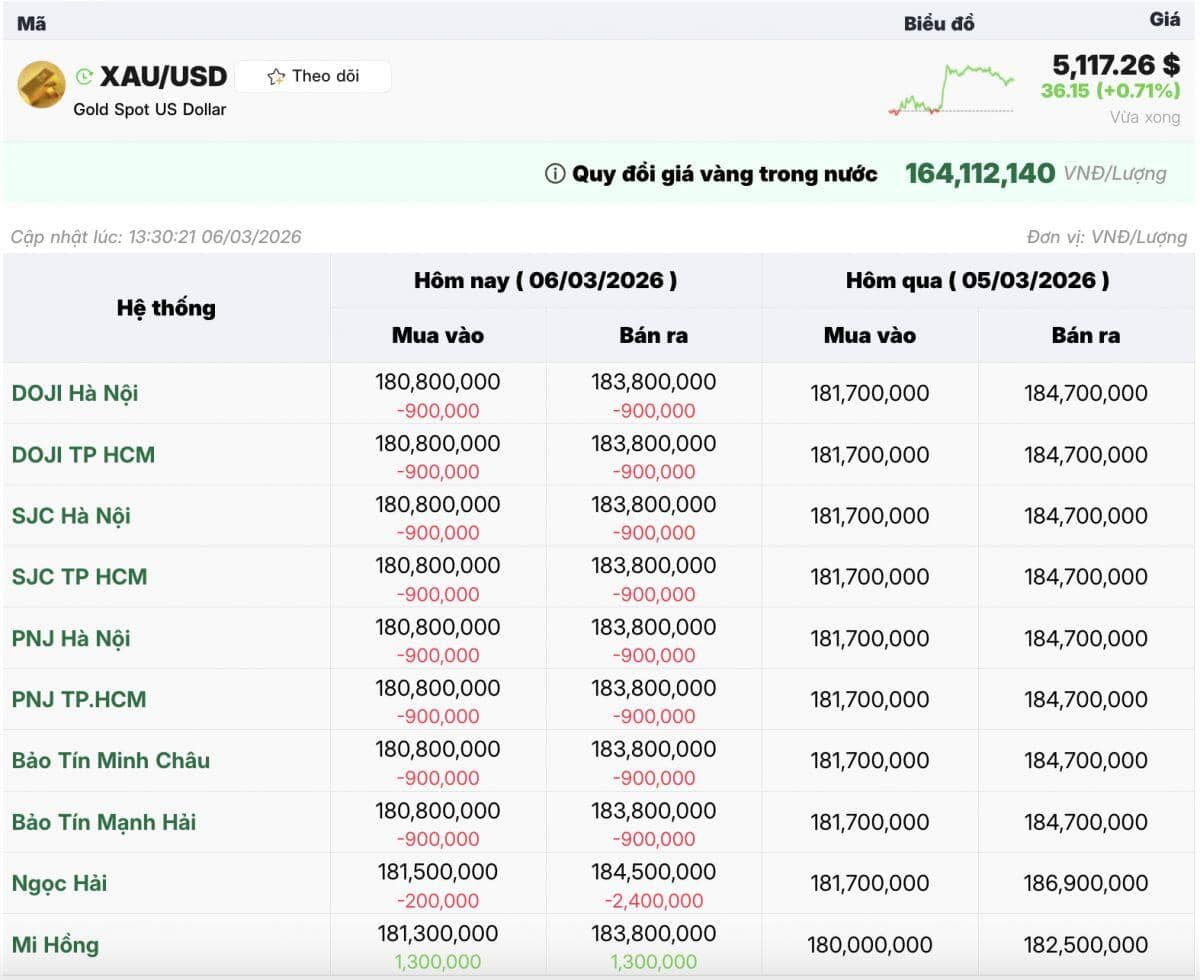Click the Vừa xong status text
Image resolution: width=1200 pixels, height=980 pixels.
click(x=1145, y=117)
